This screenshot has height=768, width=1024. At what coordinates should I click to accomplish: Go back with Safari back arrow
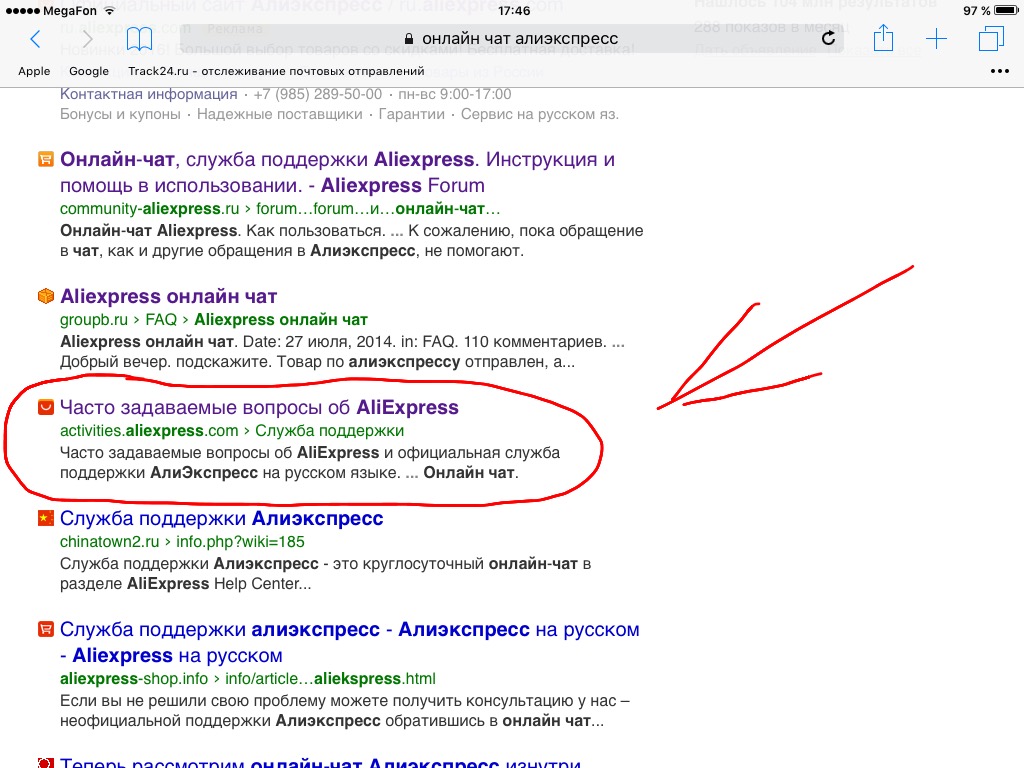point(35,39)
